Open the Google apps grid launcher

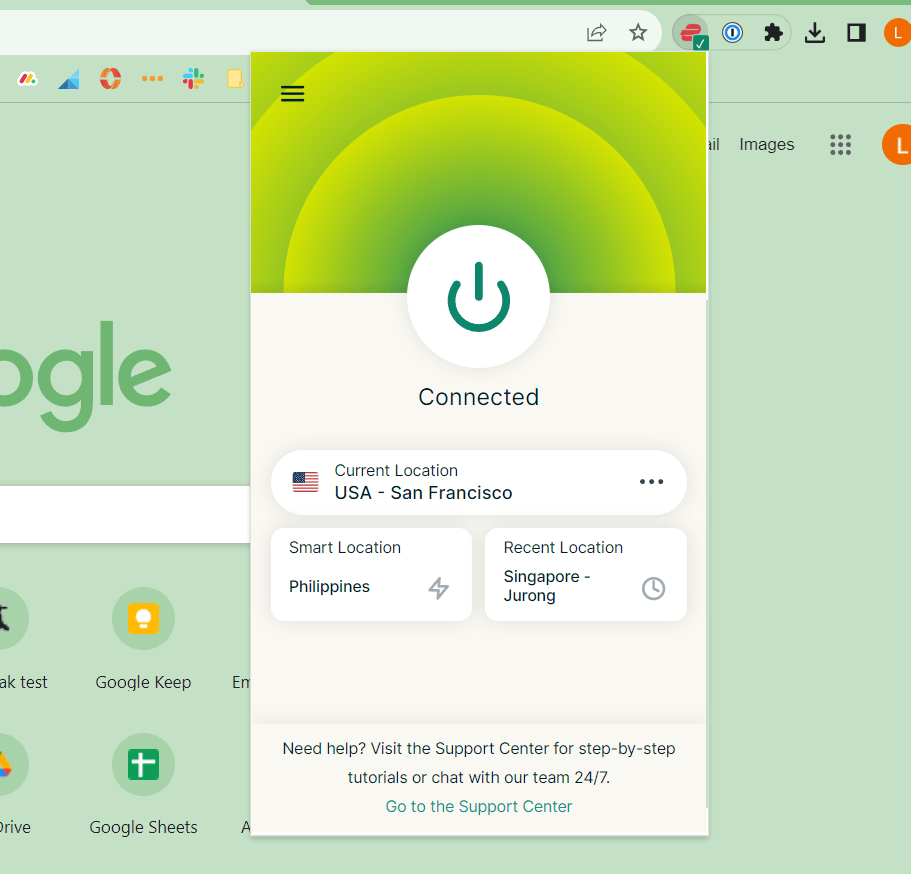click(x=840, y=144)
